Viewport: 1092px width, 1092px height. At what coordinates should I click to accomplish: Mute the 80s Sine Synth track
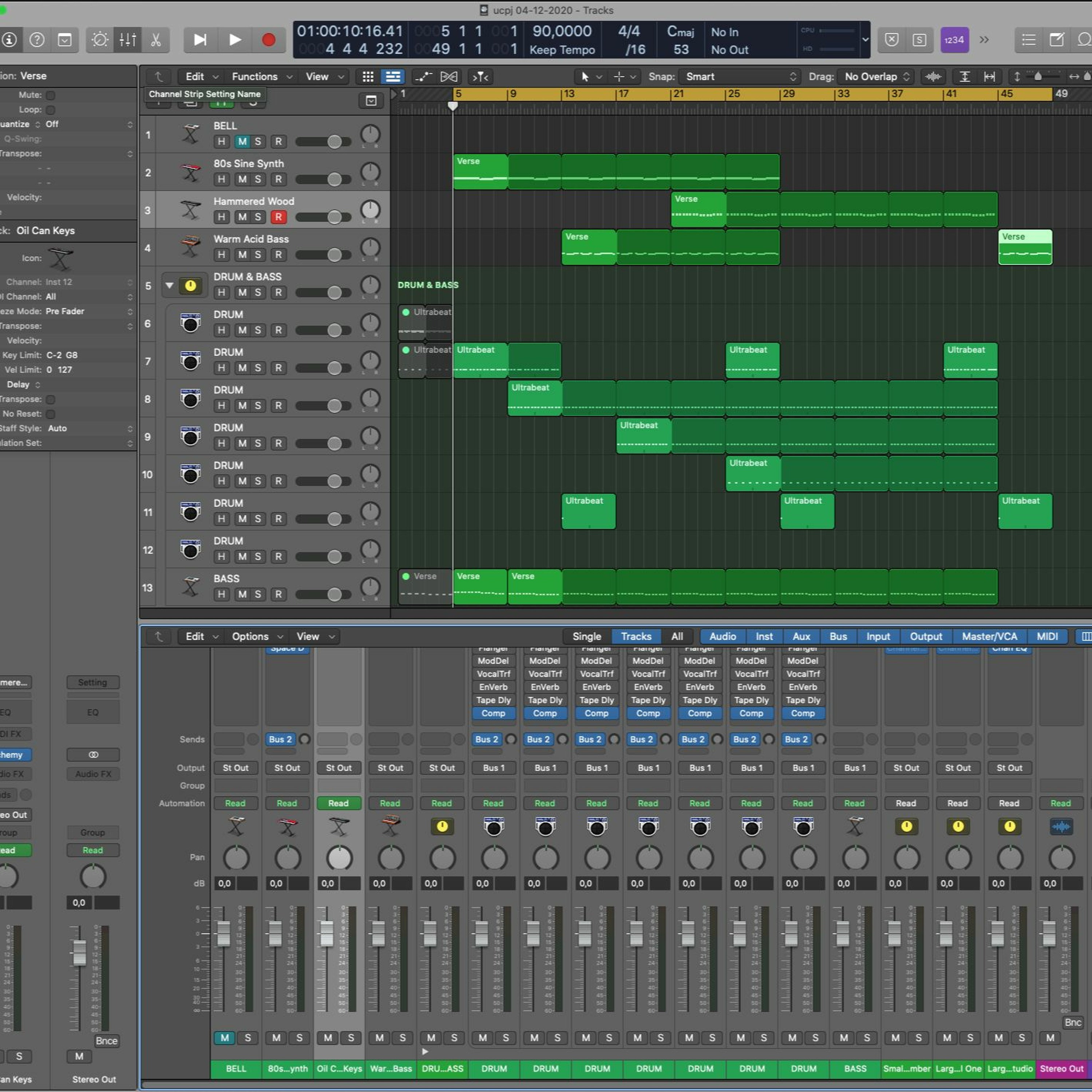242,179
